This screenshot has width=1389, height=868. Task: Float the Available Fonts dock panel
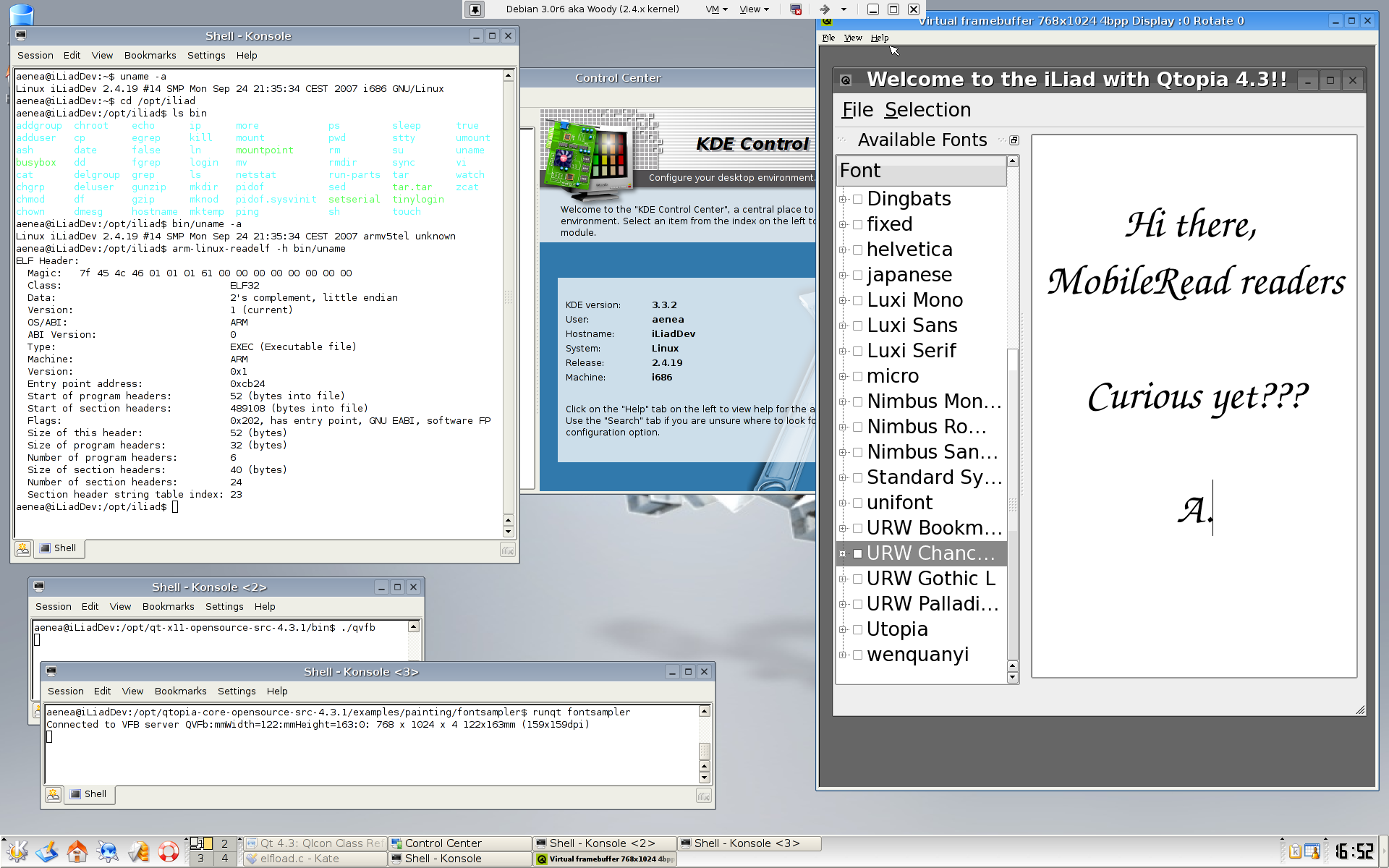(x=1014, y=140)
